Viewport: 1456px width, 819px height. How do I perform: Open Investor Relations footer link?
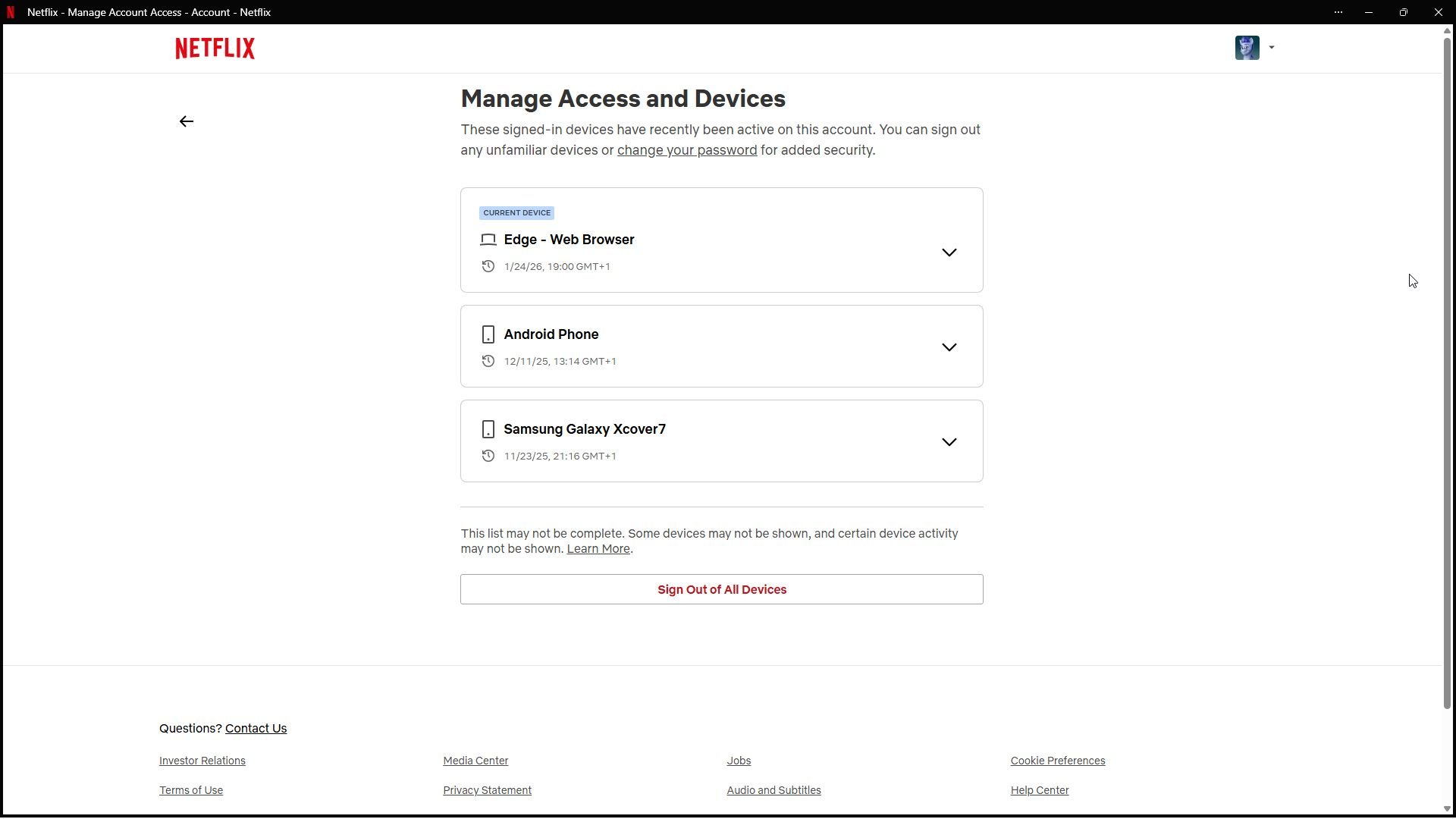point(202,761)
